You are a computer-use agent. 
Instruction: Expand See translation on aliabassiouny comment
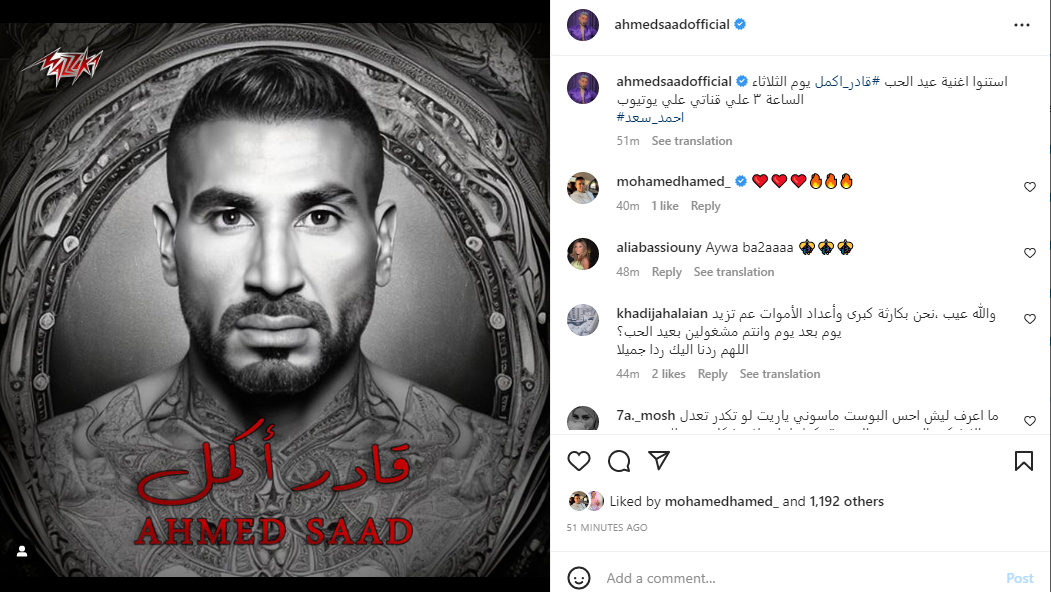tap(734, 272)
